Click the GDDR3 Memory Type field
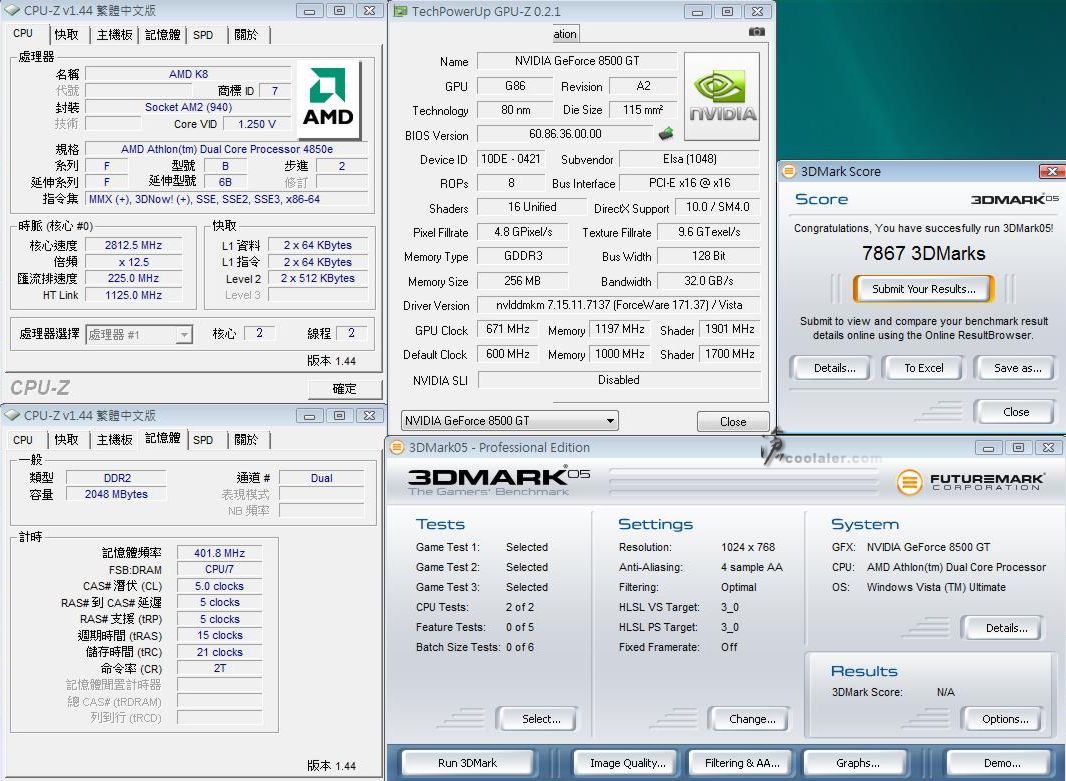Viewport: 1066px width, 781px height. click(x=523, y=256)
